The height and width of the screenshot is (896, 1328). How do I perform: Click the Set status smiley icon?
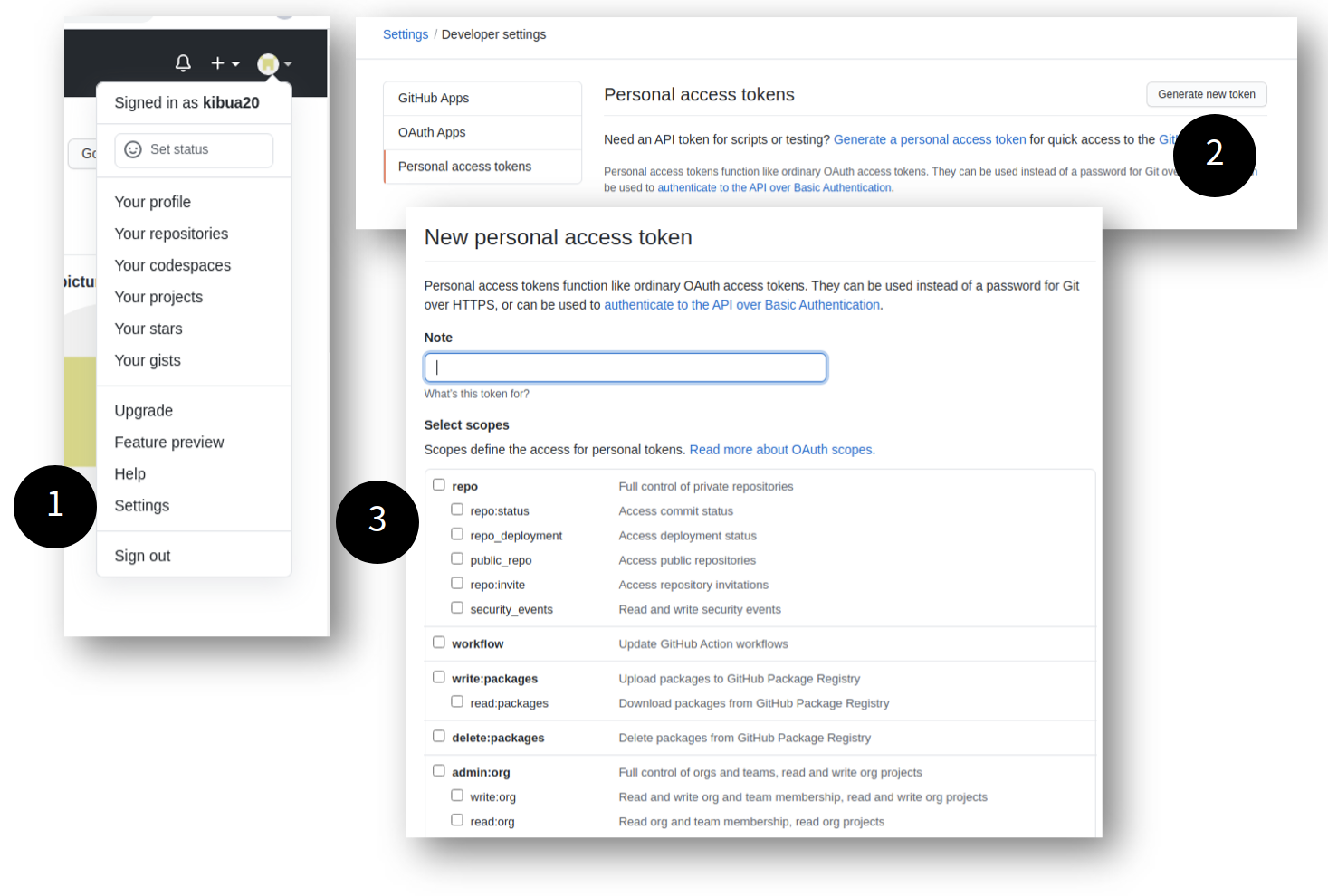[133, 149]
